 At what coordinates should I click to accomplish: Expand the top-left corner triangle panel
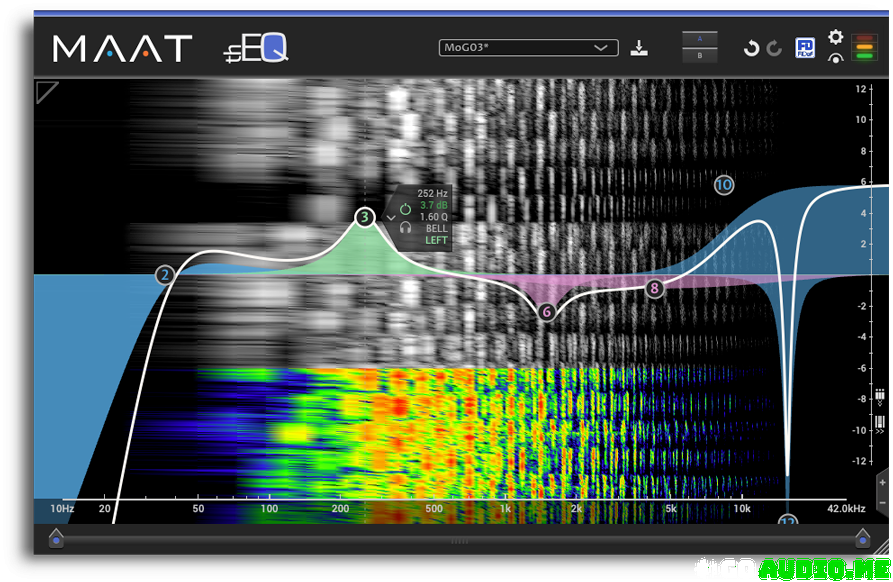tap(46, 92)
